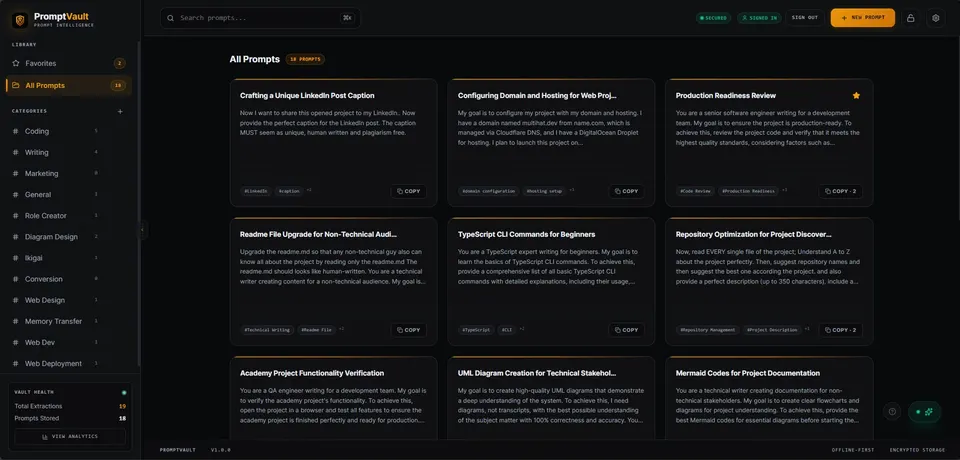
Task: Click the OFFLINE-FIRST footer label
Action: [853, 450]
